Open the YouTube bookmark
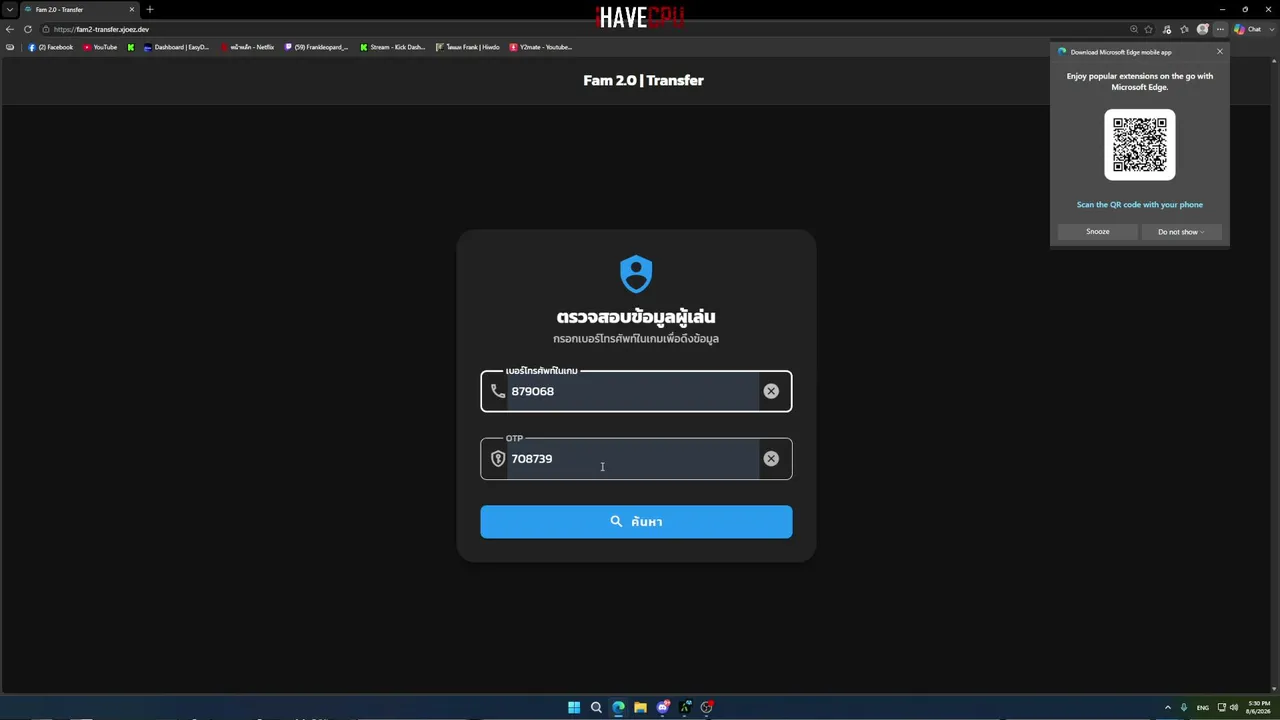 (x=100, y=47)
